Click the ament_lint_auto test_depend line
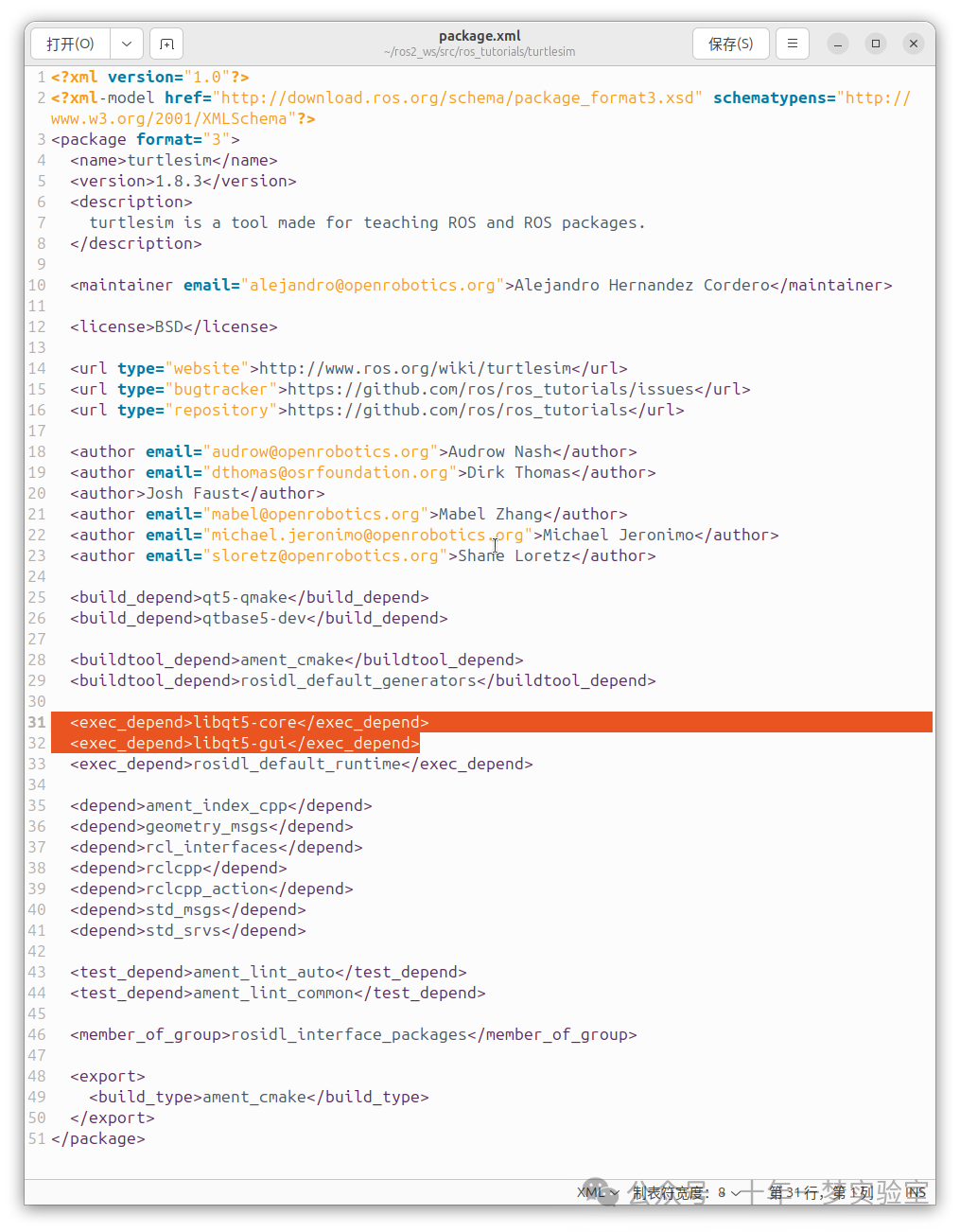 point(269,972)
